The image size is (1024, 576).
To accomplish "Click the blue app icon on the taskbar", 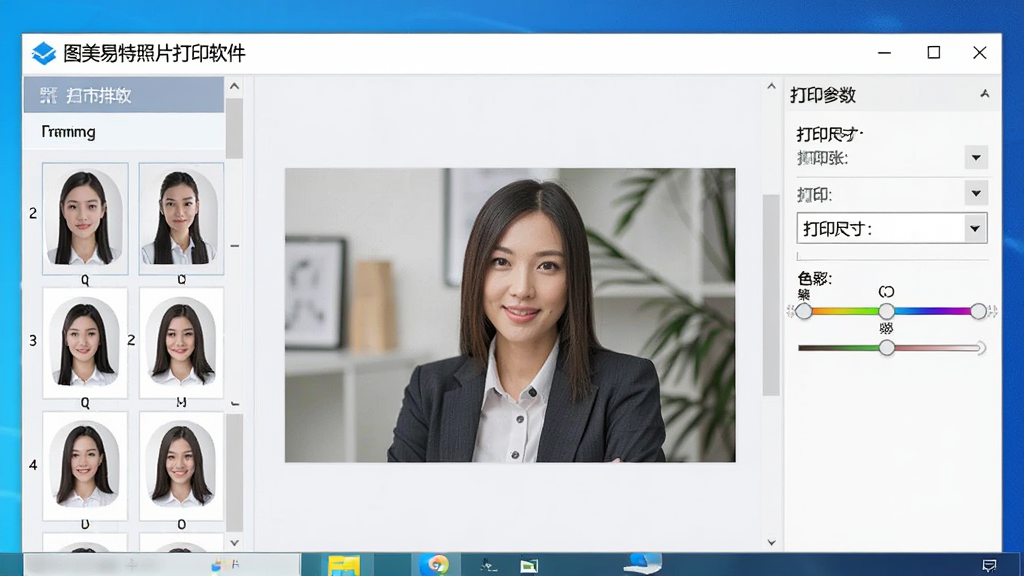I will pyautogui.click(x=643, y=564).
